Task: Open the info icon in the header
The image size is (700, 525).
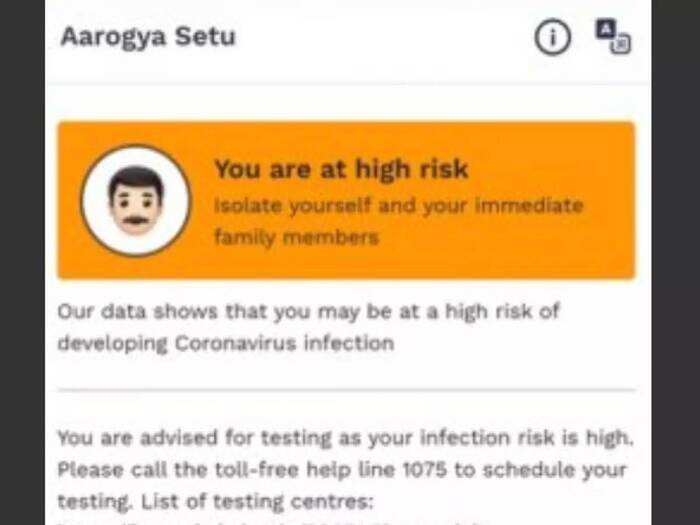Action: point(552,37)
